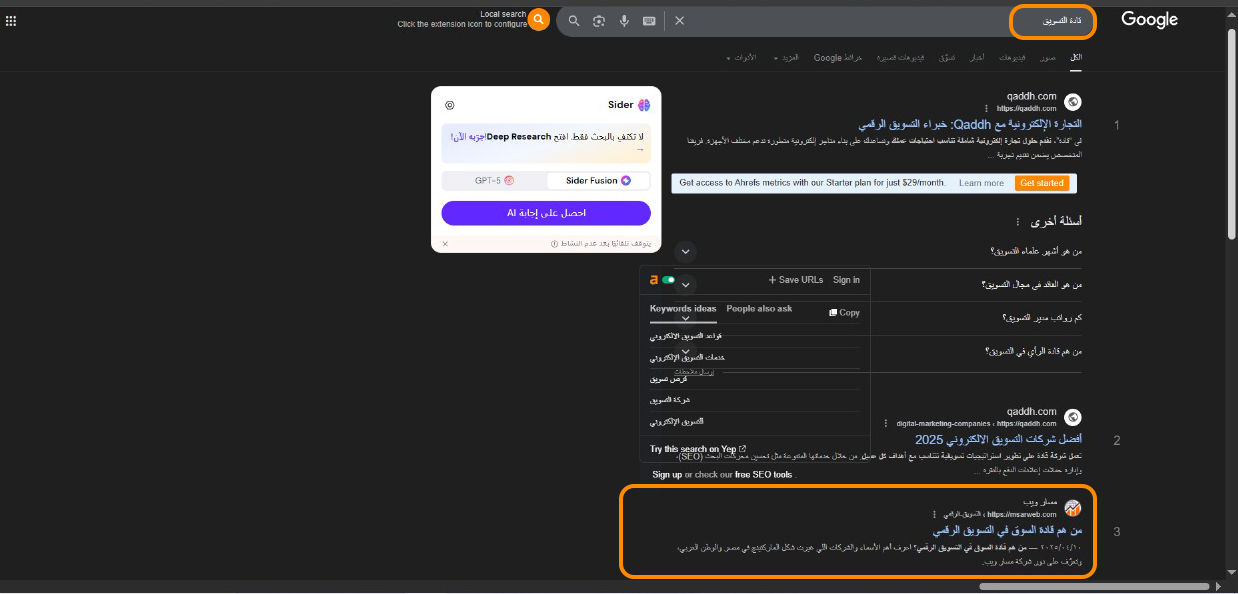
Task: Click the magnifier search icon in search bar
Action: [x=574, y=21]
